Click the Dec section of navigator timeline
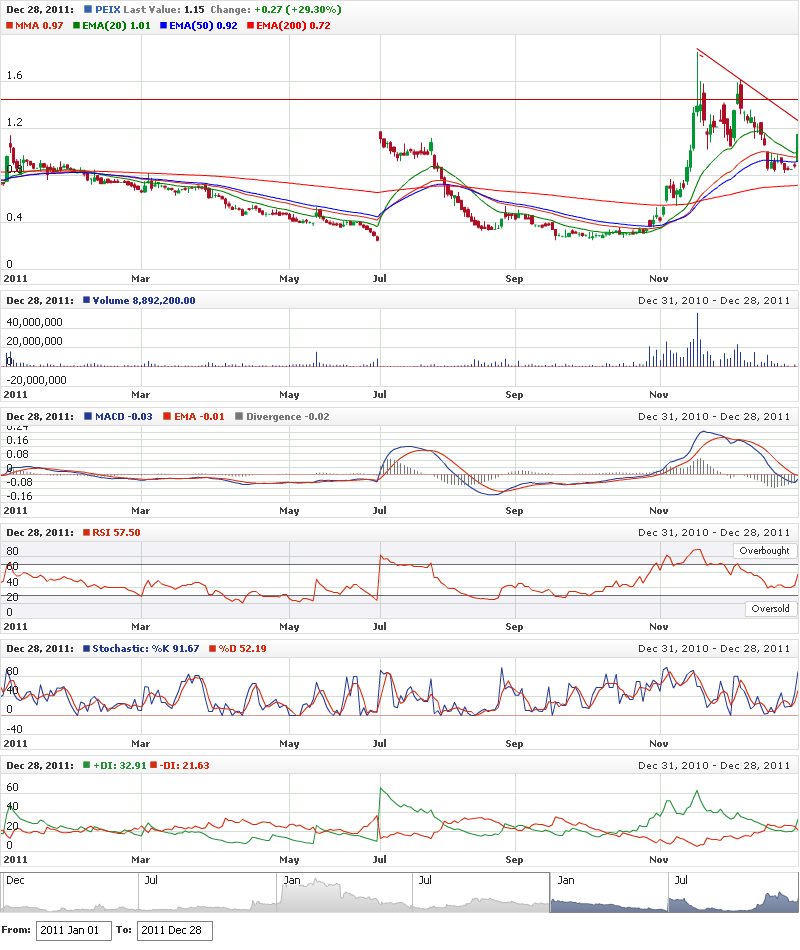The height and width of the screenshot is (950, 800). tap(70, 892)
